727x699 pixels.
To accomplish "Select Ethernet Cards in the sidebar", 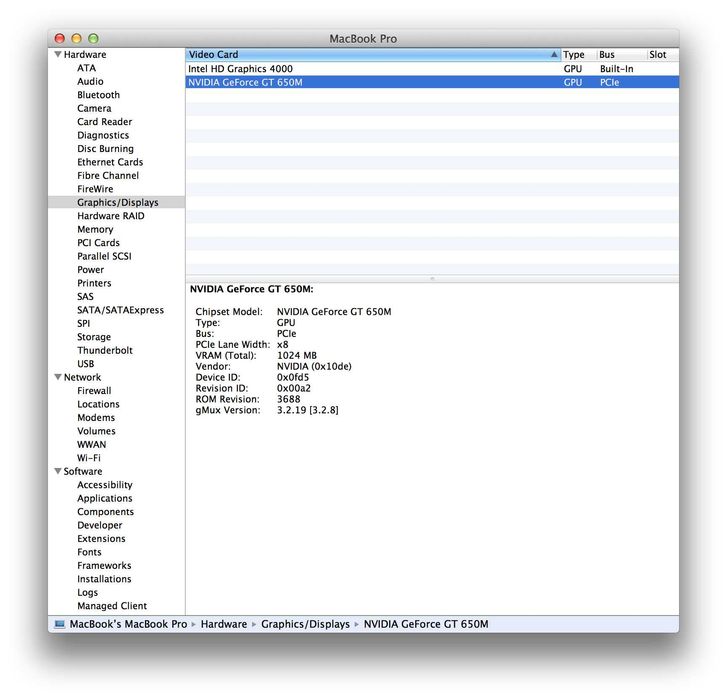I will 110,162.
